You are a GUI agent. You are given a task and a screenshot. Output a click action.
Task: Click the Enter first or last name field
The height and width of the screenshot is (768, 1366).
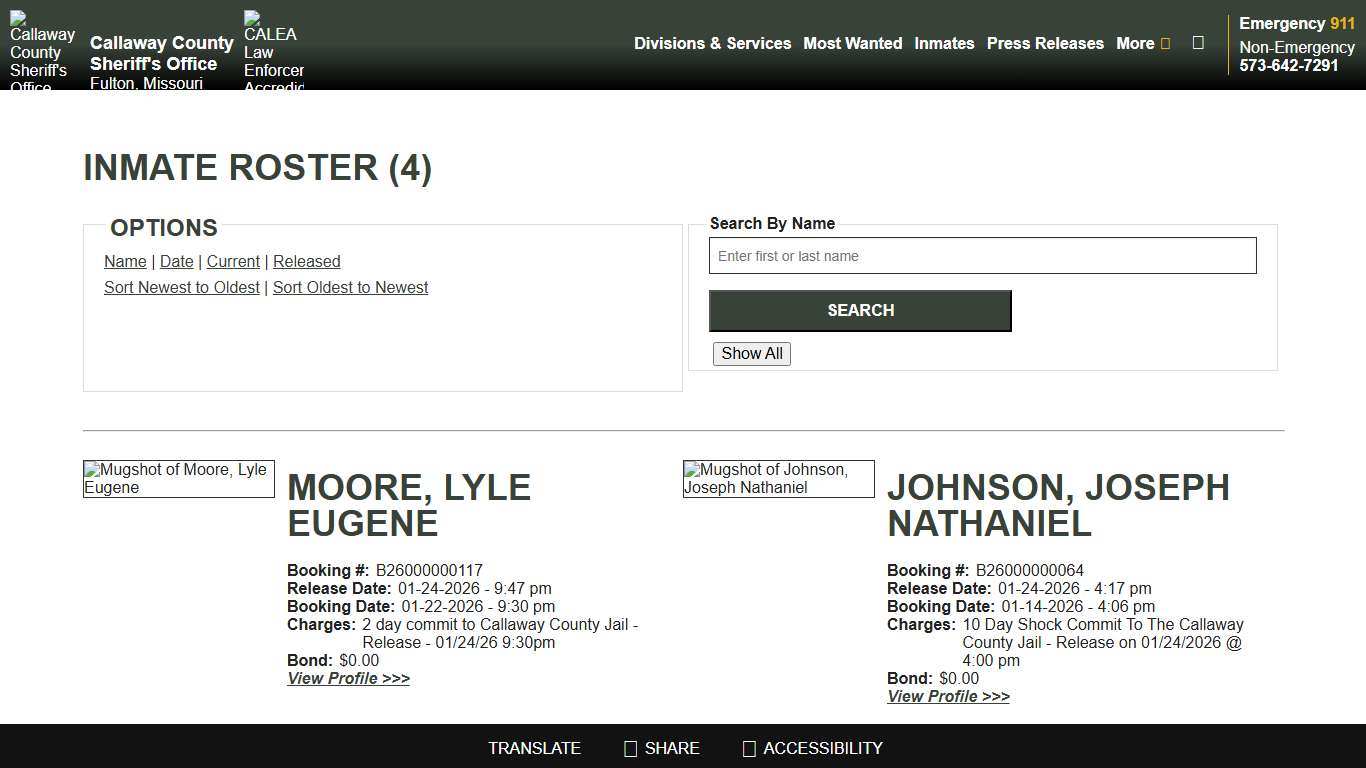pos(982,255)
